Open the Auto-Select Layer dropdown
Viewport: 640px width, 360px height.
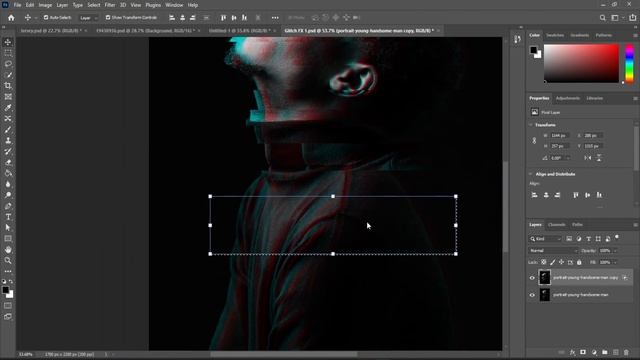pyautogui.click(x=89, y=18)
